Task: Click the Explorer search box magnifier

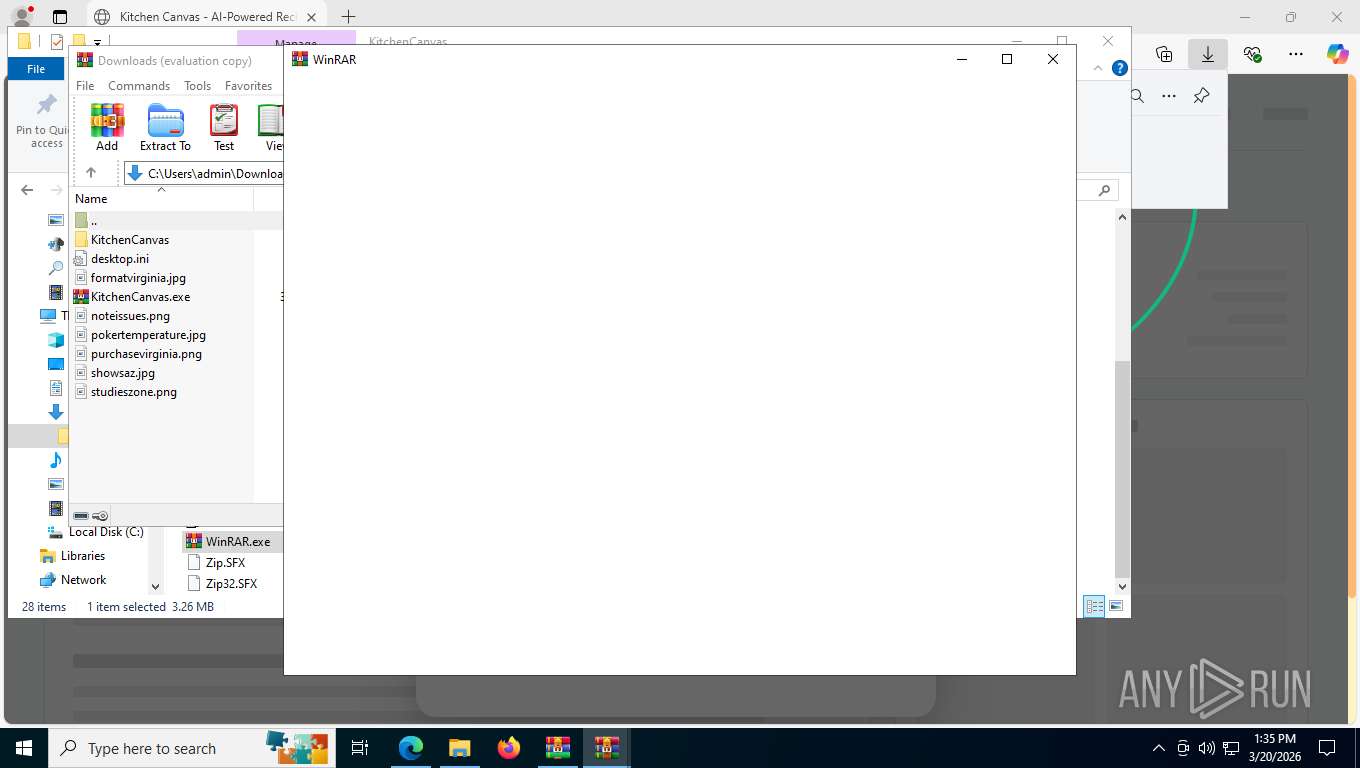Action: (1104, 190)
